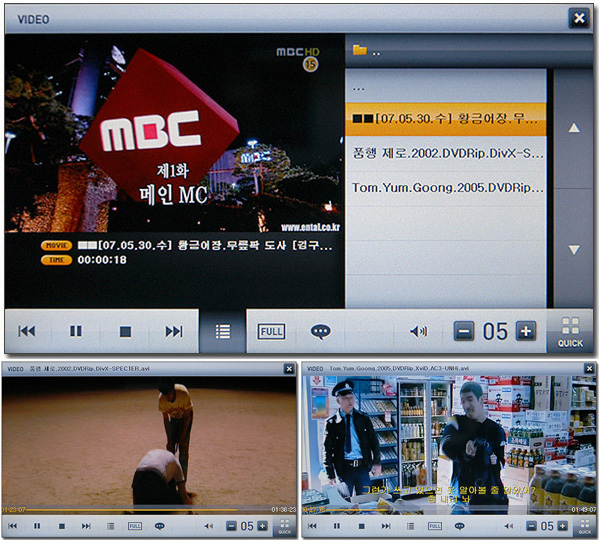Open QUICK menu in bottom-right Tom.Yum.Goong player
Viewport: 600px width, 544px height.
[584, 526]
